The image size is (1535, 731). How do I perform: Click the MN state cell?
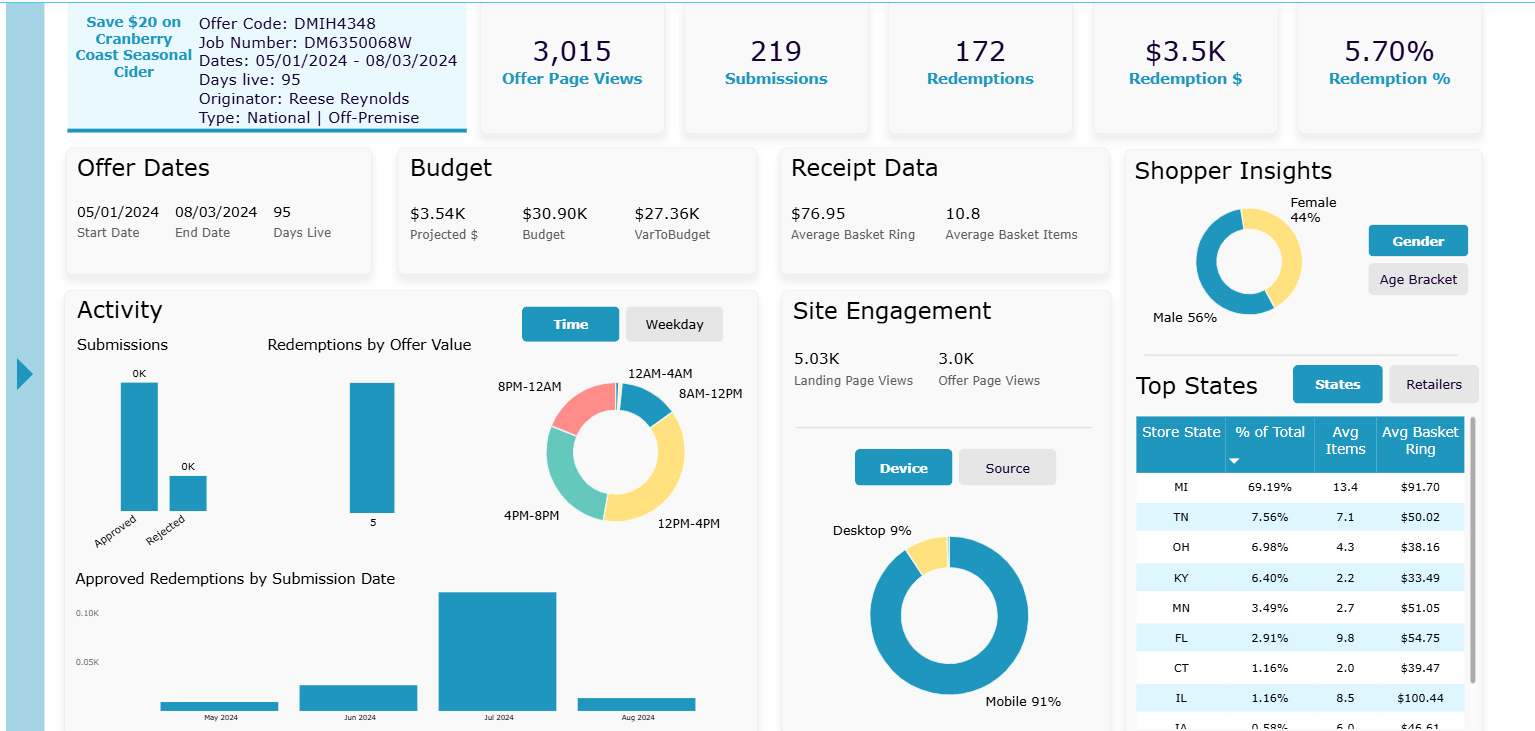1181,607
